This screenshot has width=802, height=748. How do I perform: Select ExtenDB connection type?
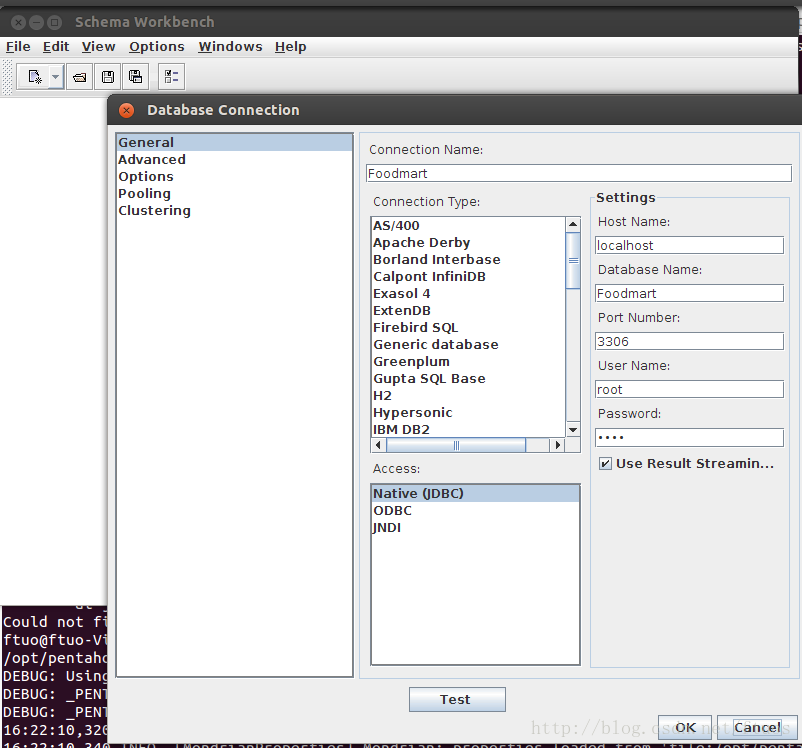tap(468, 311)
